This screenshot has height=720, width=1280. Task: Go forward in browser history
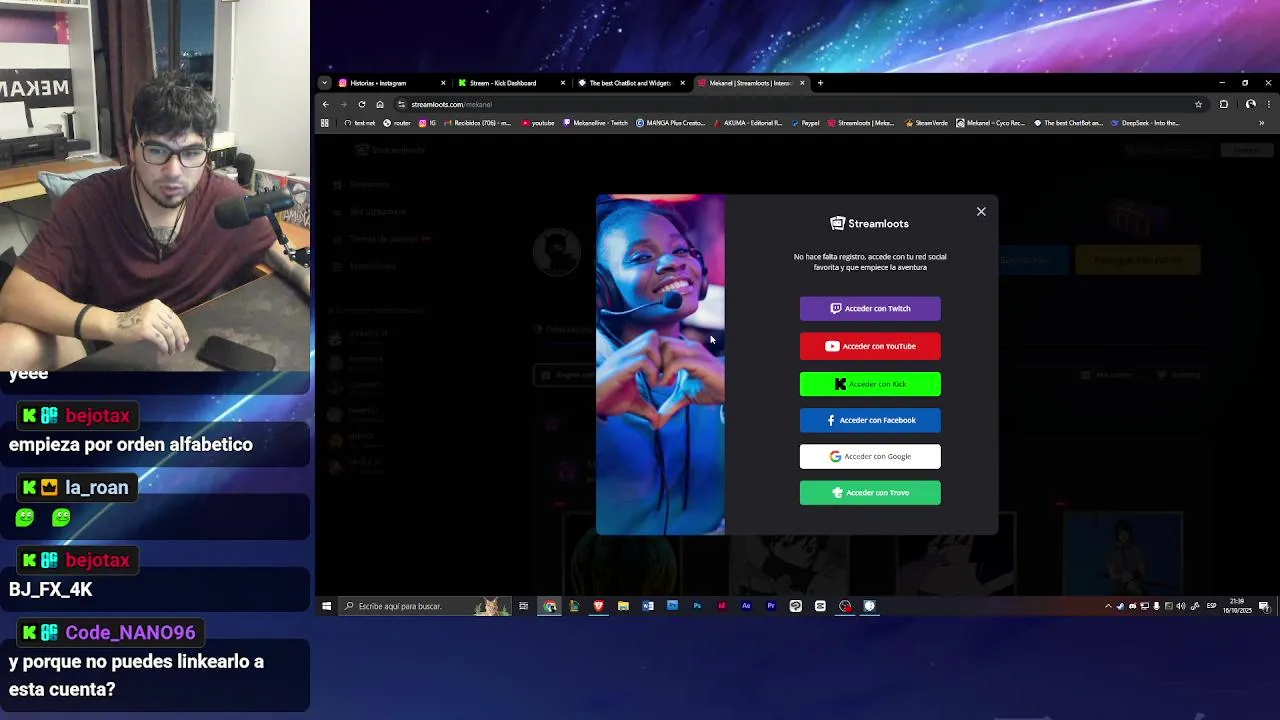pos(343,104)
